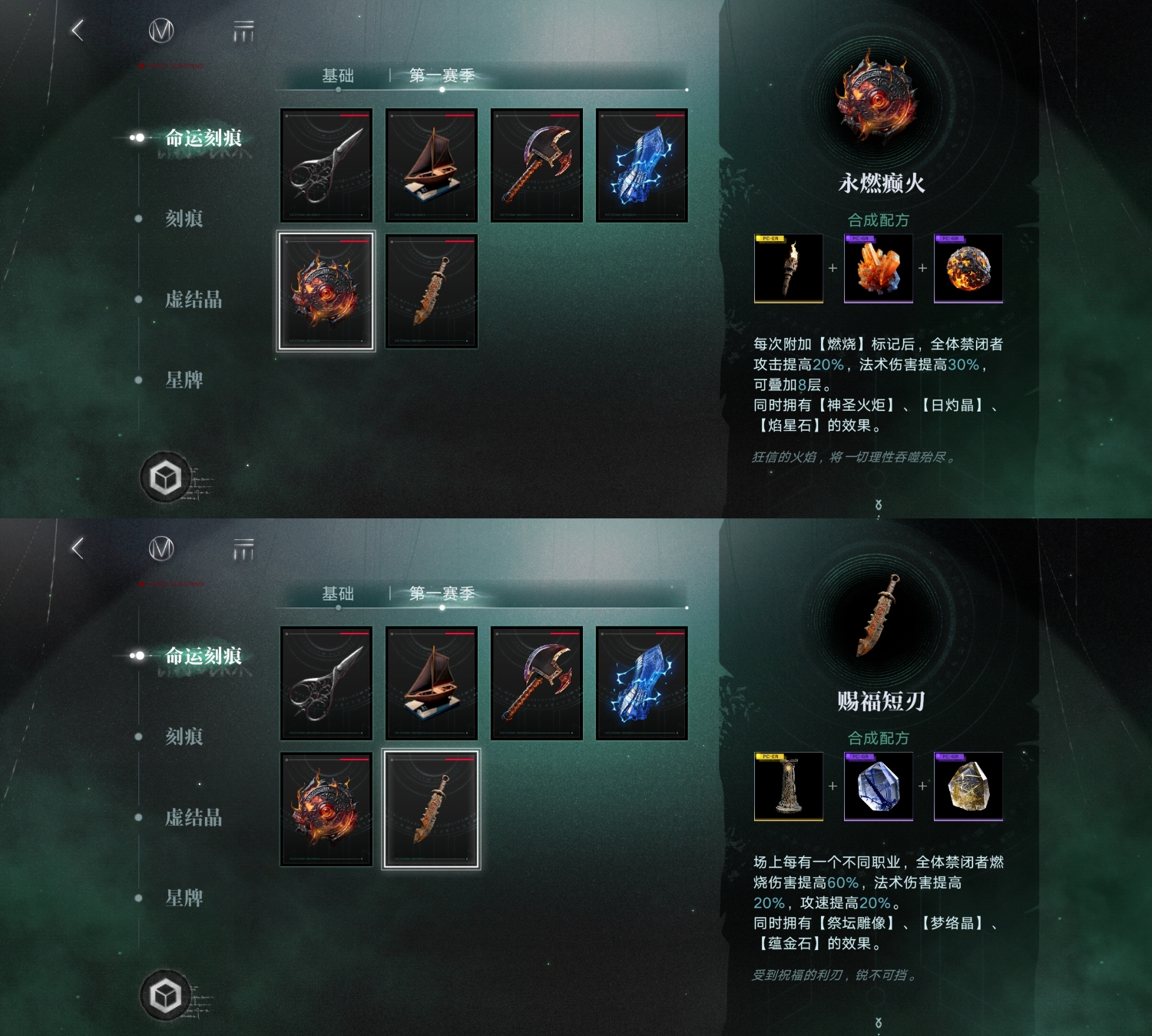Click the orange 日灼晶 crystal ingredient icon
Screen dimensions: 1152x1036
point(879,268)
